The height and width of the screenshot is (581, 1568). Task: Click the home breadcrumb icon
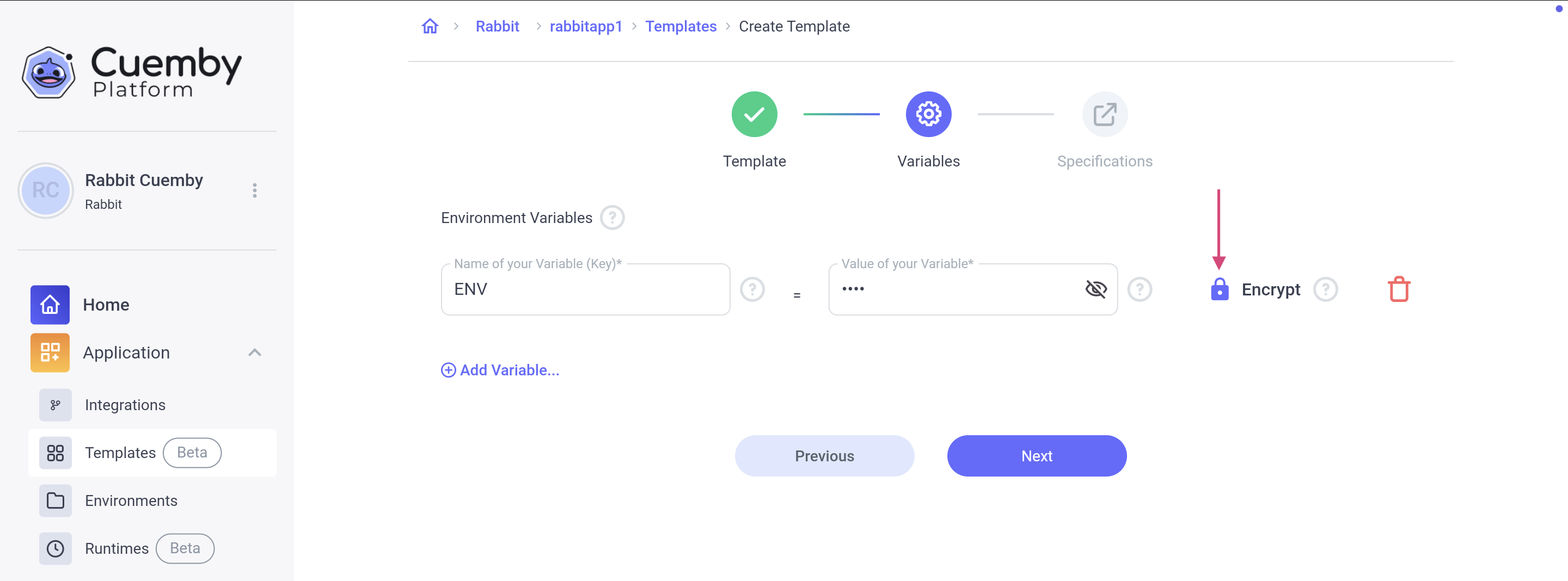pyautogui.click(x=430, y=26)
